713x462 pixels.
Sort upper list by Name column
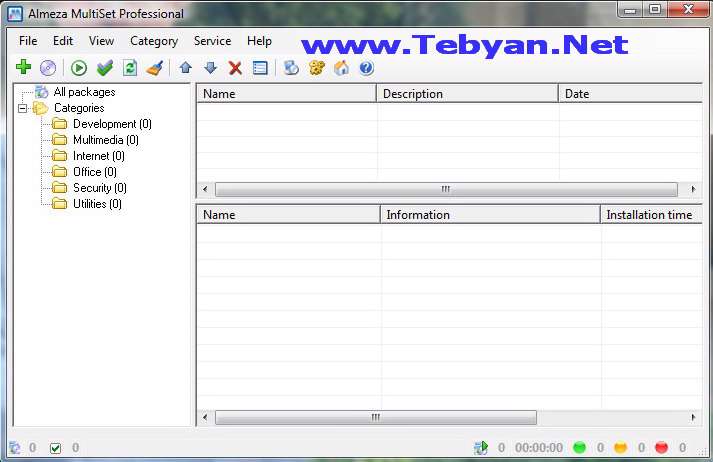click(286, 94)
